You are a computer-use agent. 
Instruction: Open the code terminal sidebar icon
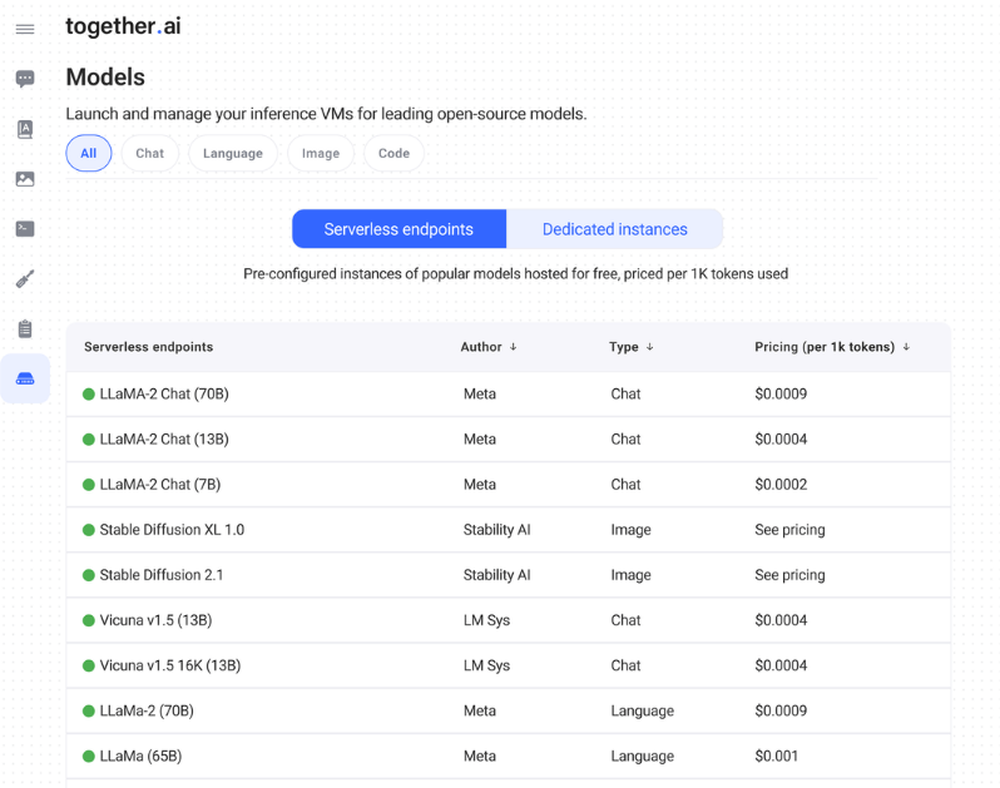(x=25, y=228)
